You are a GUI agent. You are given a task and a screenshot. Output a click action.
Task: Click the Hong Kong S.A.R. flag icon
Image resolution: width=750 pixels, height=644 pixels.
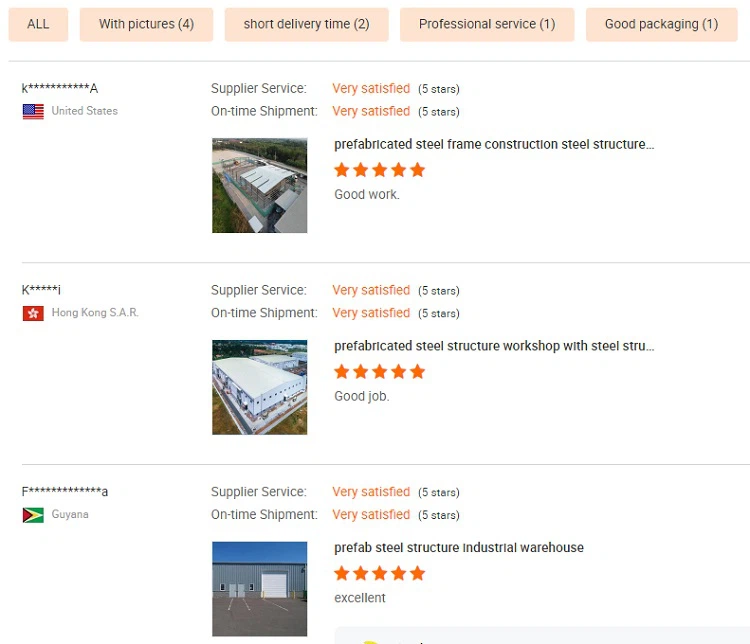(33, 313)
